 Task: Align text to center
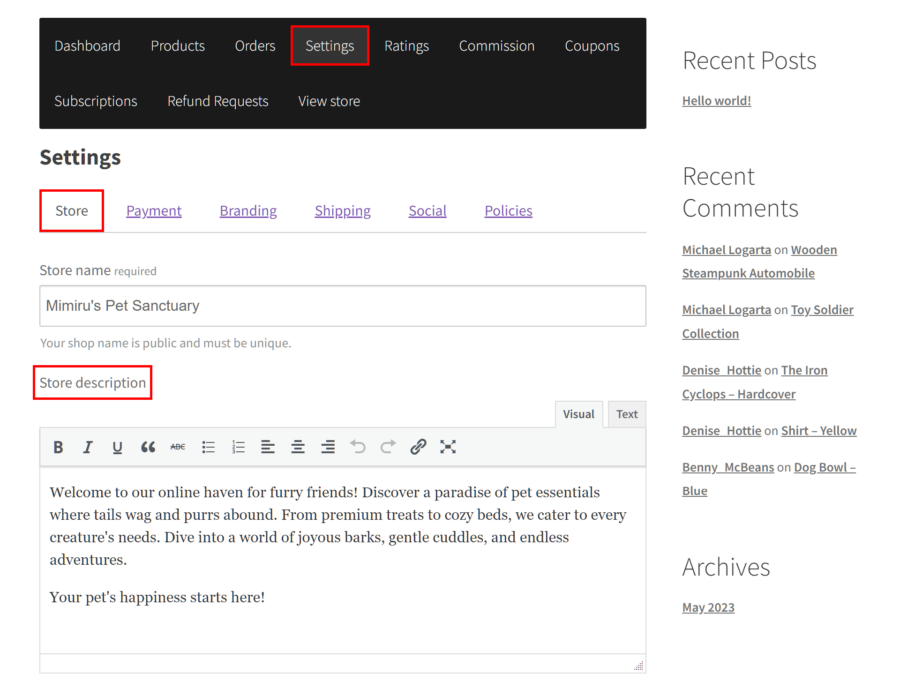click(x=298, y=447)
